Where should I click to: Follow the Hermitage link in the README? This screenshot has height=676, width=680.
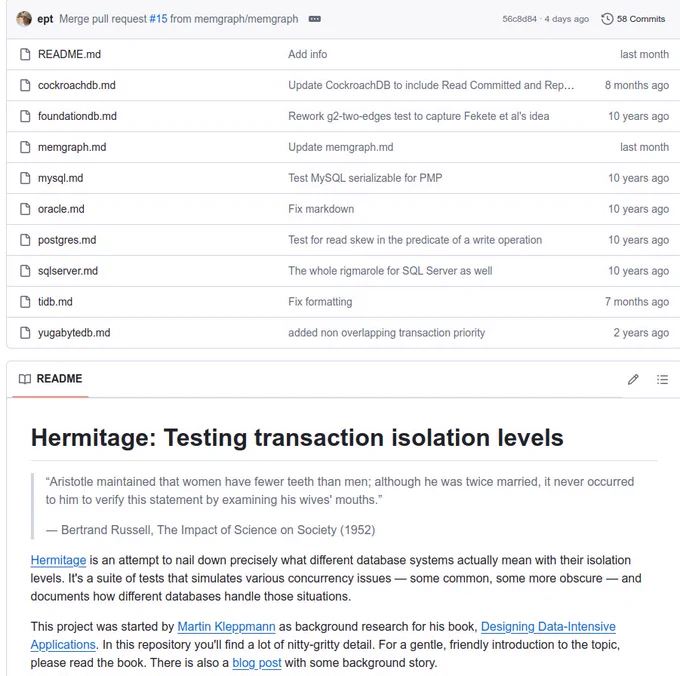click(58, 560)
